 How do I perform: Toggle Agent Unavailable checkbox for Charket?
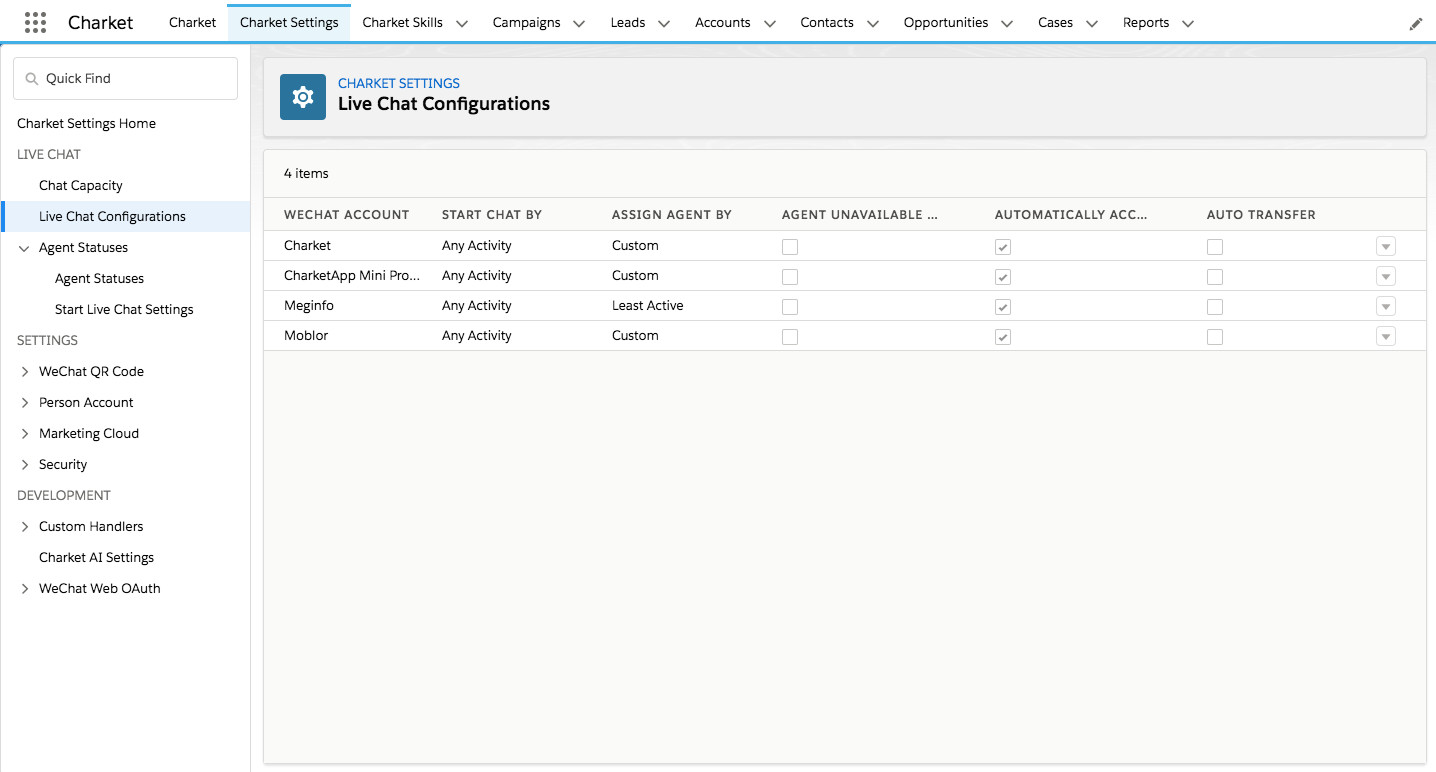click(790, 247)
